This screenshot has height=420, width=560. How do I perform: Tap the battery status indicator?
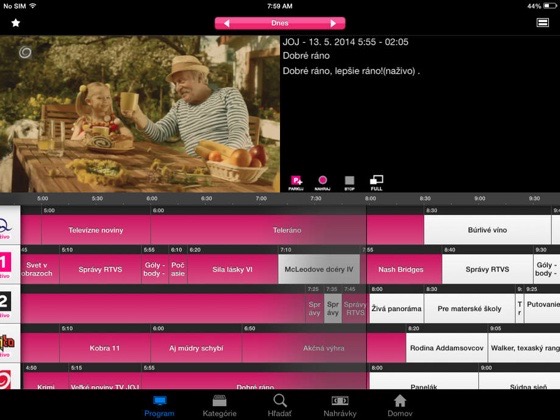[x=549, y=6]
